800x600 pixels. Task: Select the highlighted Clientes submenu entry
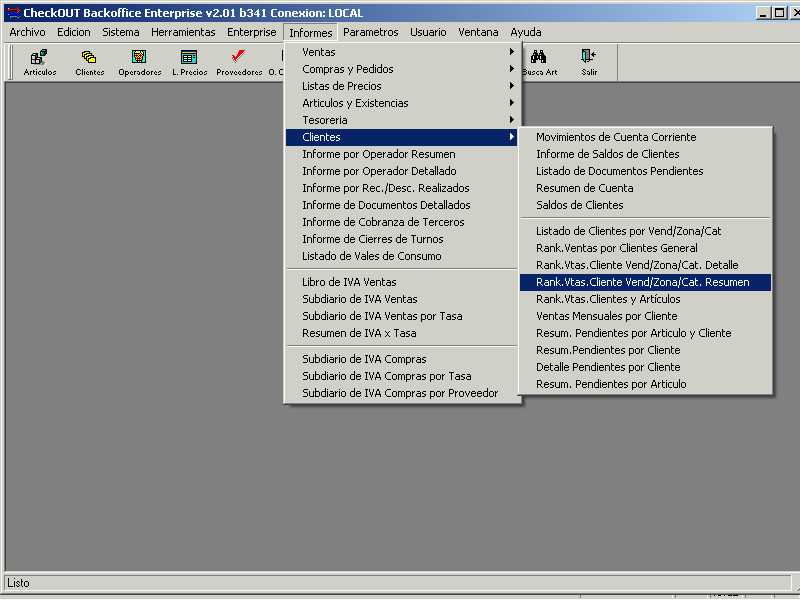coord(402,137)
